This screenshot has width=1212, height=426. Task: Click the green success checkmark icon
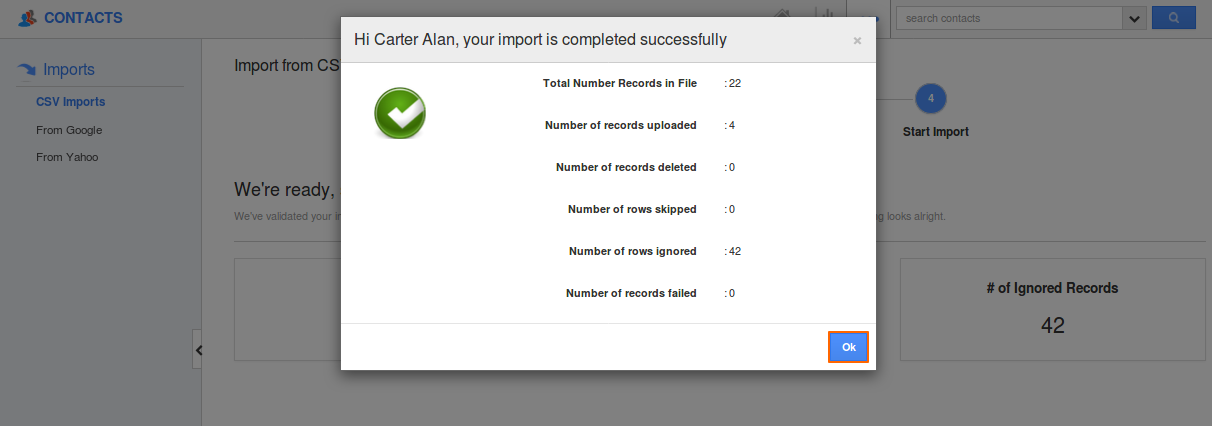[400, 112]
